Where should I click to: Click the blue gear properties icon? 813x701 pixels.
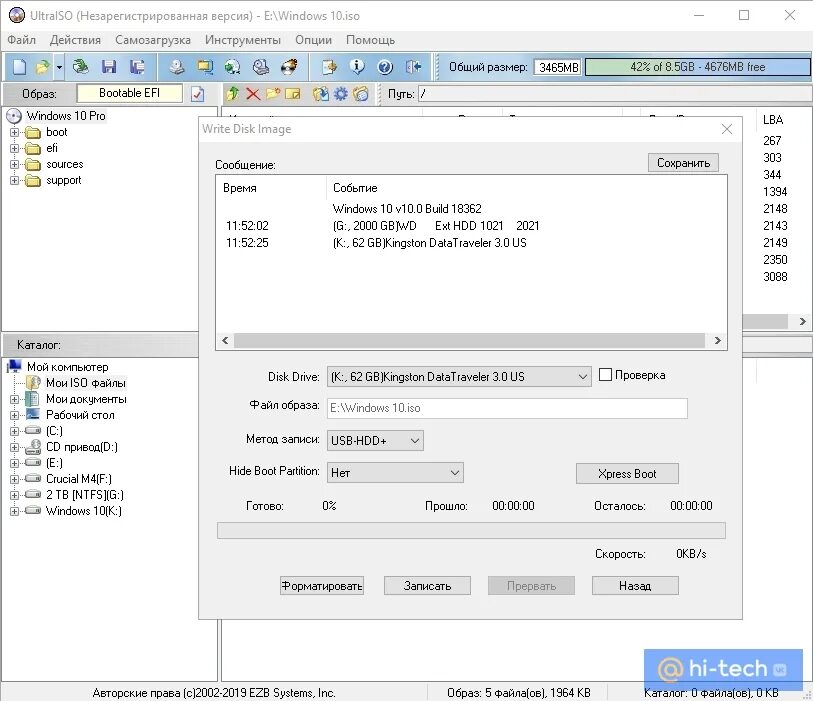(x=341, y=94)
